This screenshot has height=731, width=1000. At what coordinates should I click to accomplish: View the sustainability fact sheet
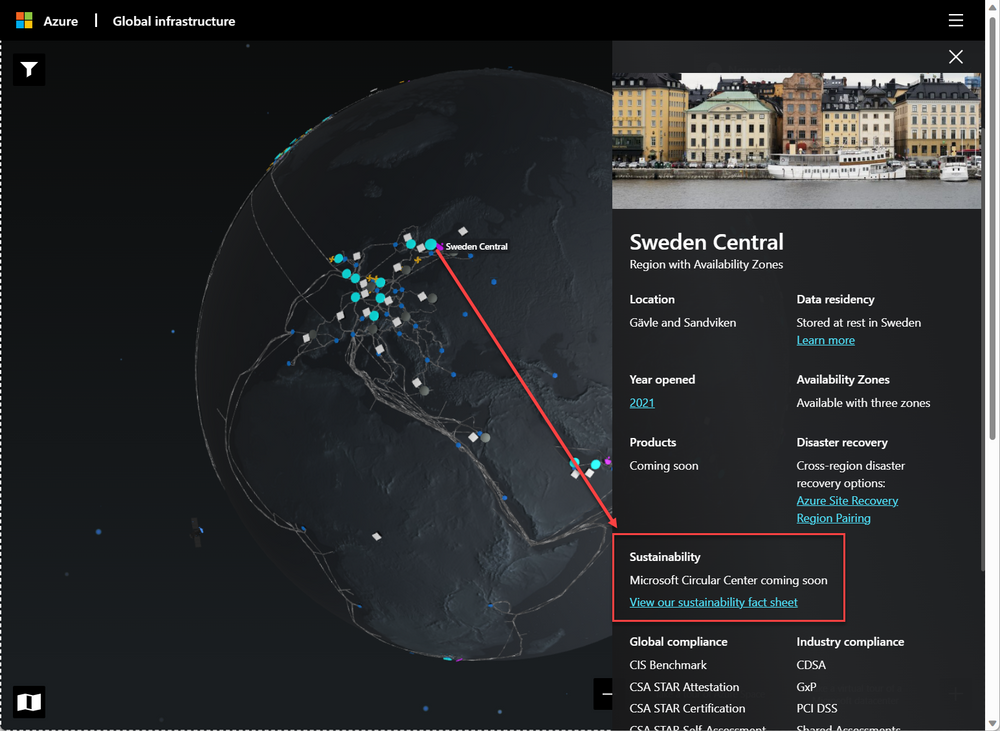(713, 602)
